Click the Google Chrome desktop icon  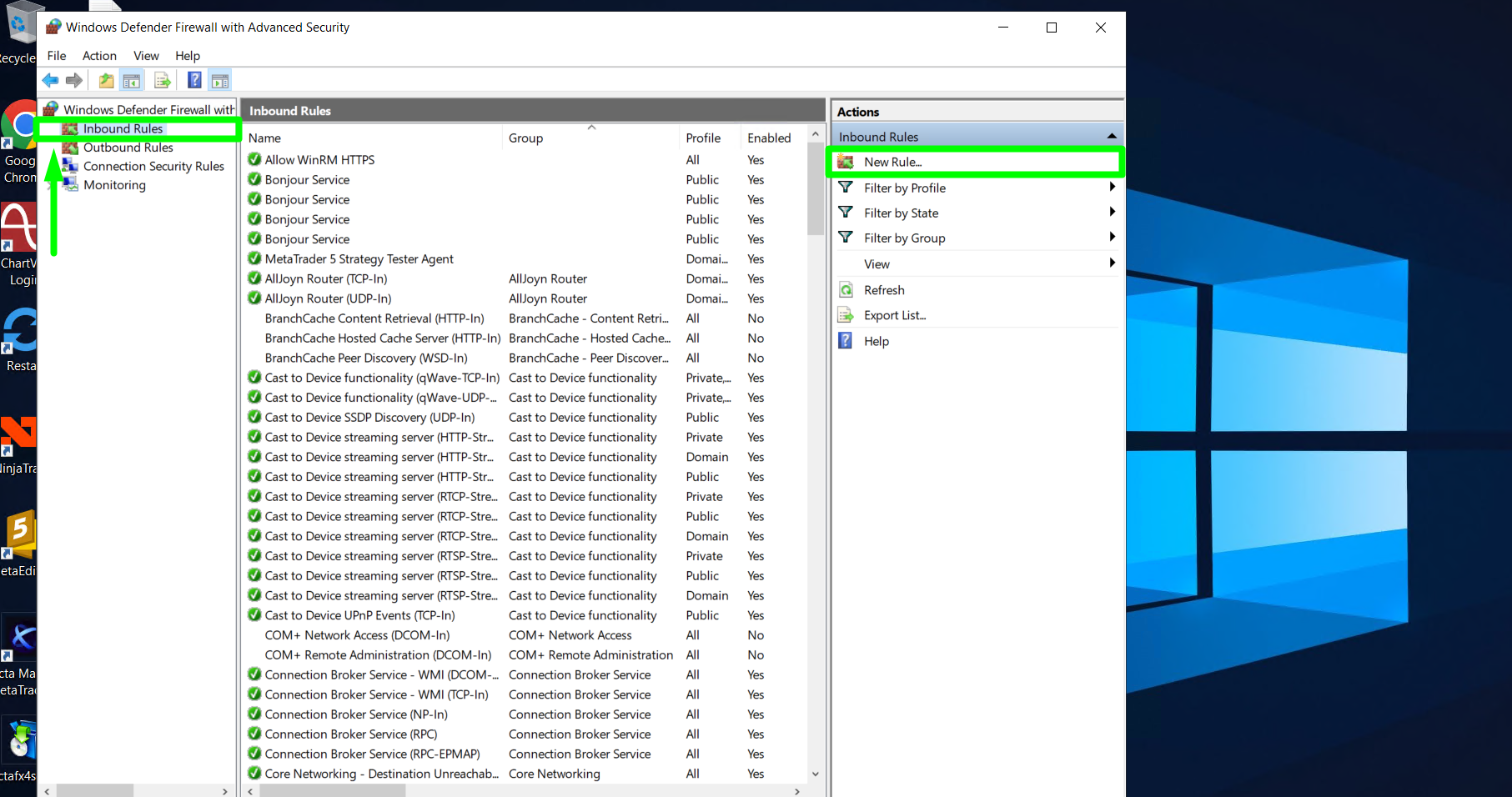coord(18,125)
